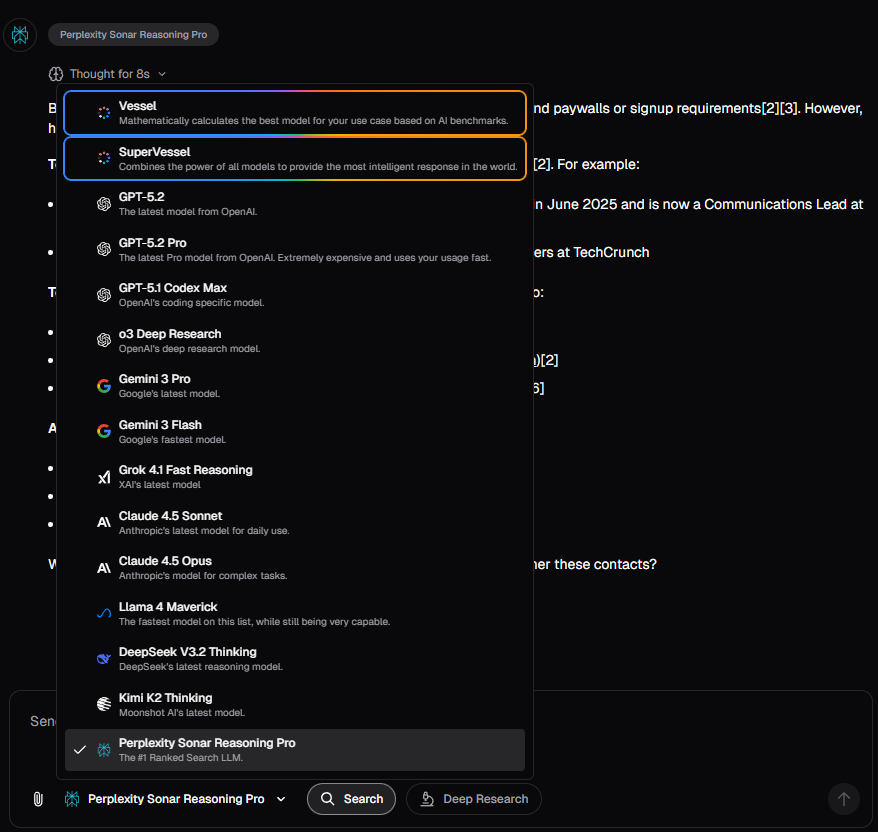Select the Gemini 3 Pro model
The height and width of the screenshot is (832, 878).
[295, 386]
